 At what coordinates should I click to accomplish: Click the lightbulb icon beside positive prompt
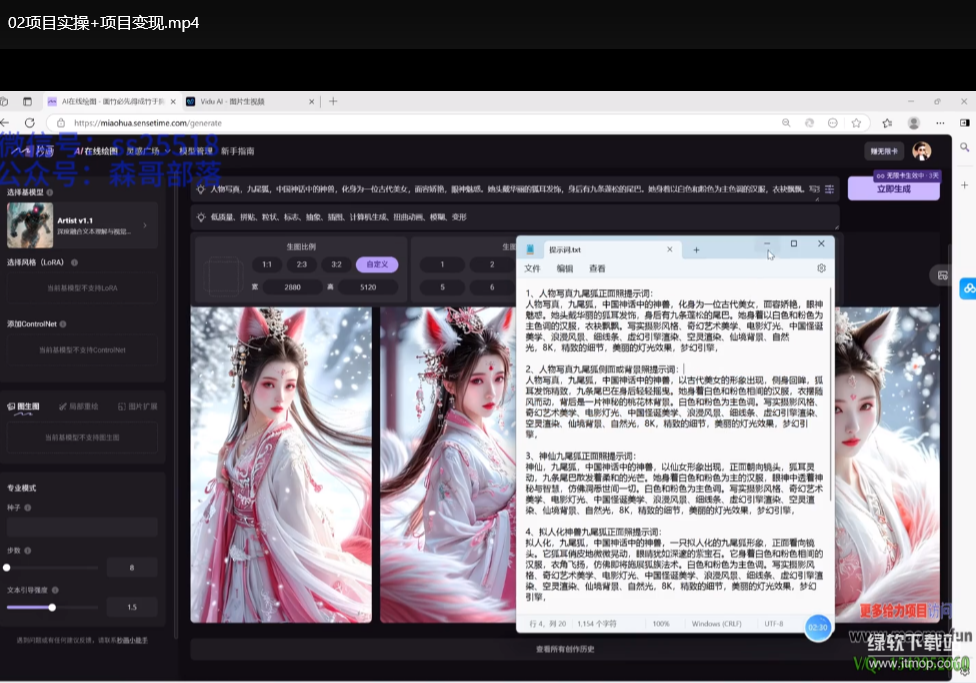[x=201, y=189]
